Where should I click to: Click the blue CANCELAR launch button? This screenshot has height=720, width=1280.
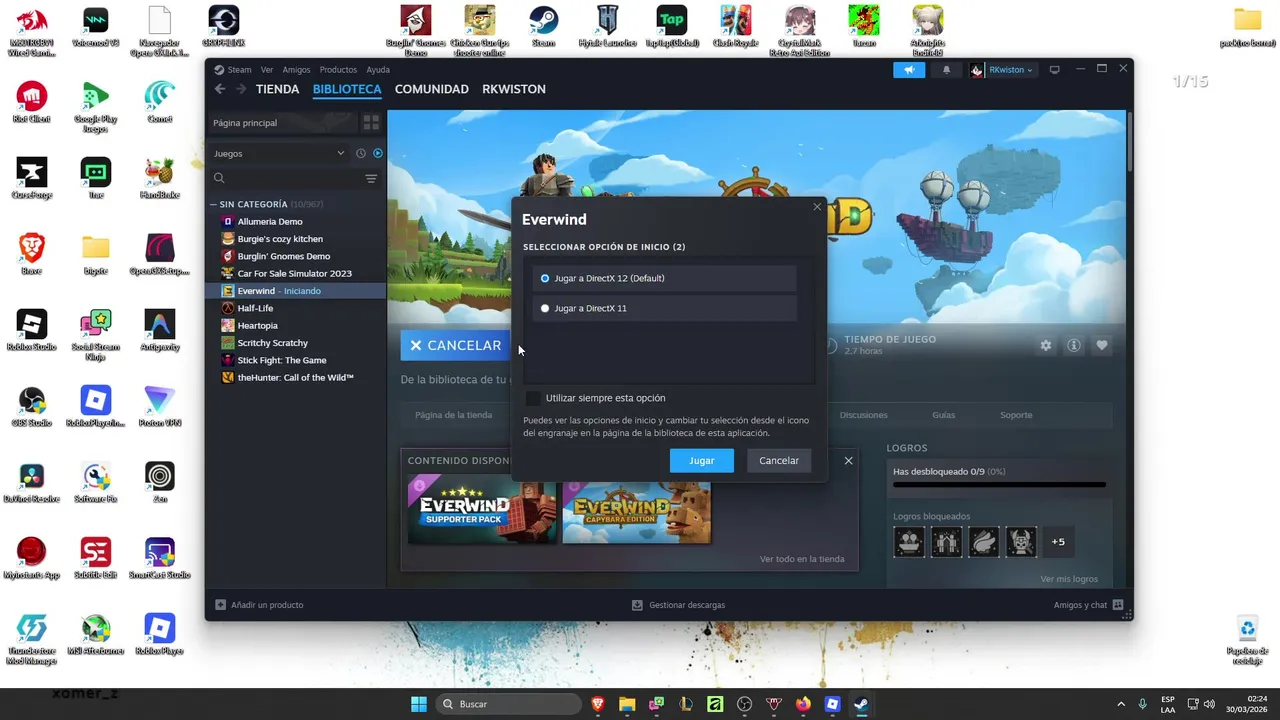click(456, 345)
